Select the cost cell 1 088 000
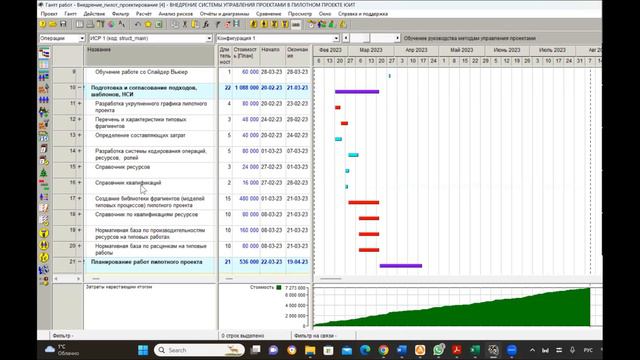640x360 pixels. click(x=246, y=88)
